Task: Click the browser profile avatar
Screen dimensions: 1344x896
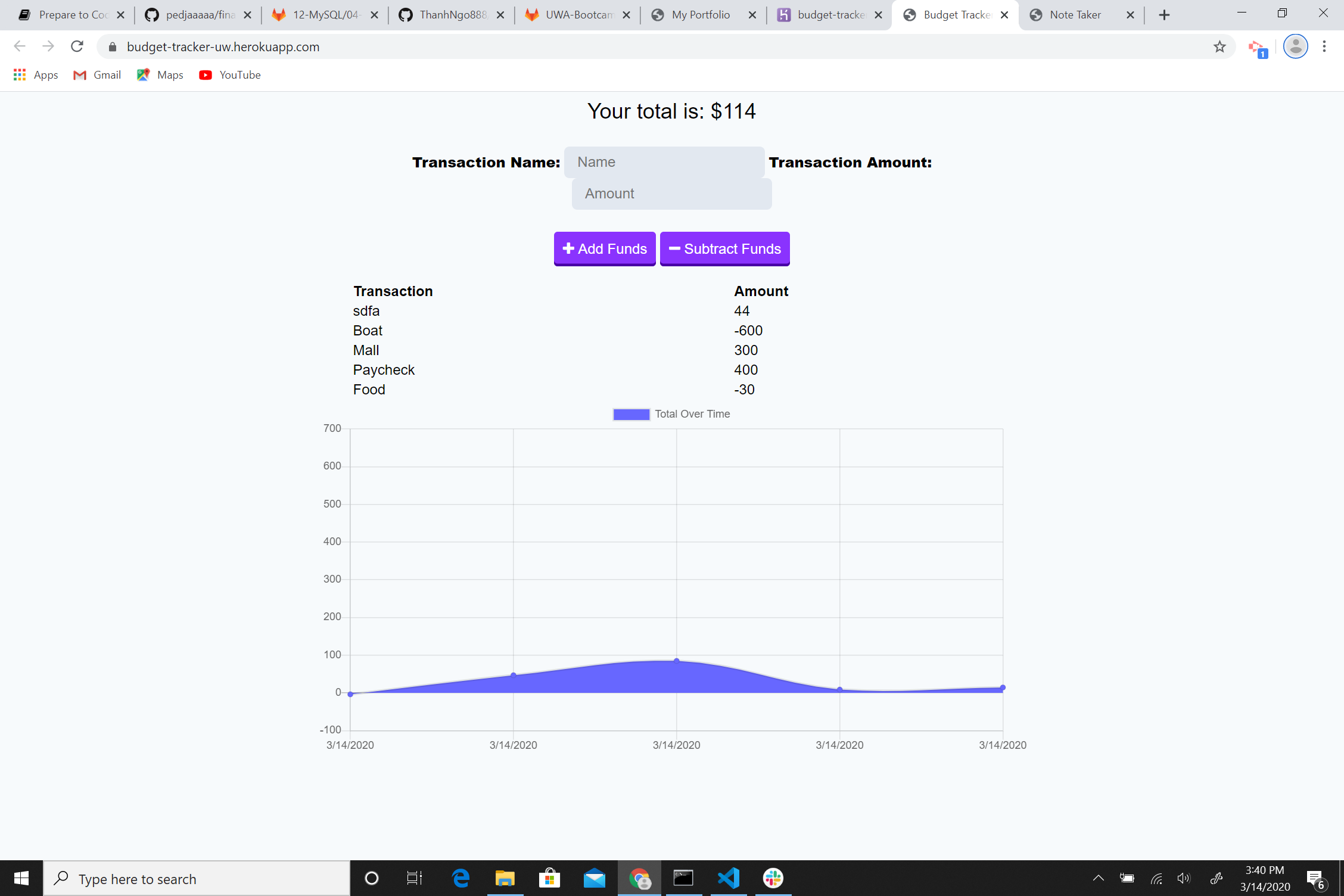Action: [x=1295, y=46]
